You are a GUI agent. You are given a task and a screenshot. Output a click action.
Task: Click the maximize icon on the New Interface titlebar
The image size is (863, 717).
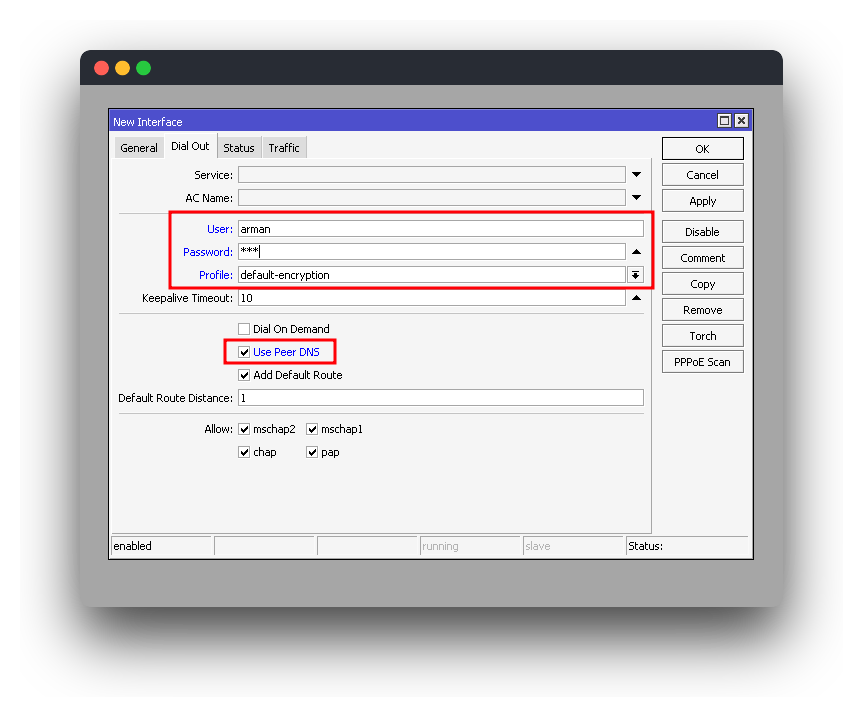pos(724,120)
